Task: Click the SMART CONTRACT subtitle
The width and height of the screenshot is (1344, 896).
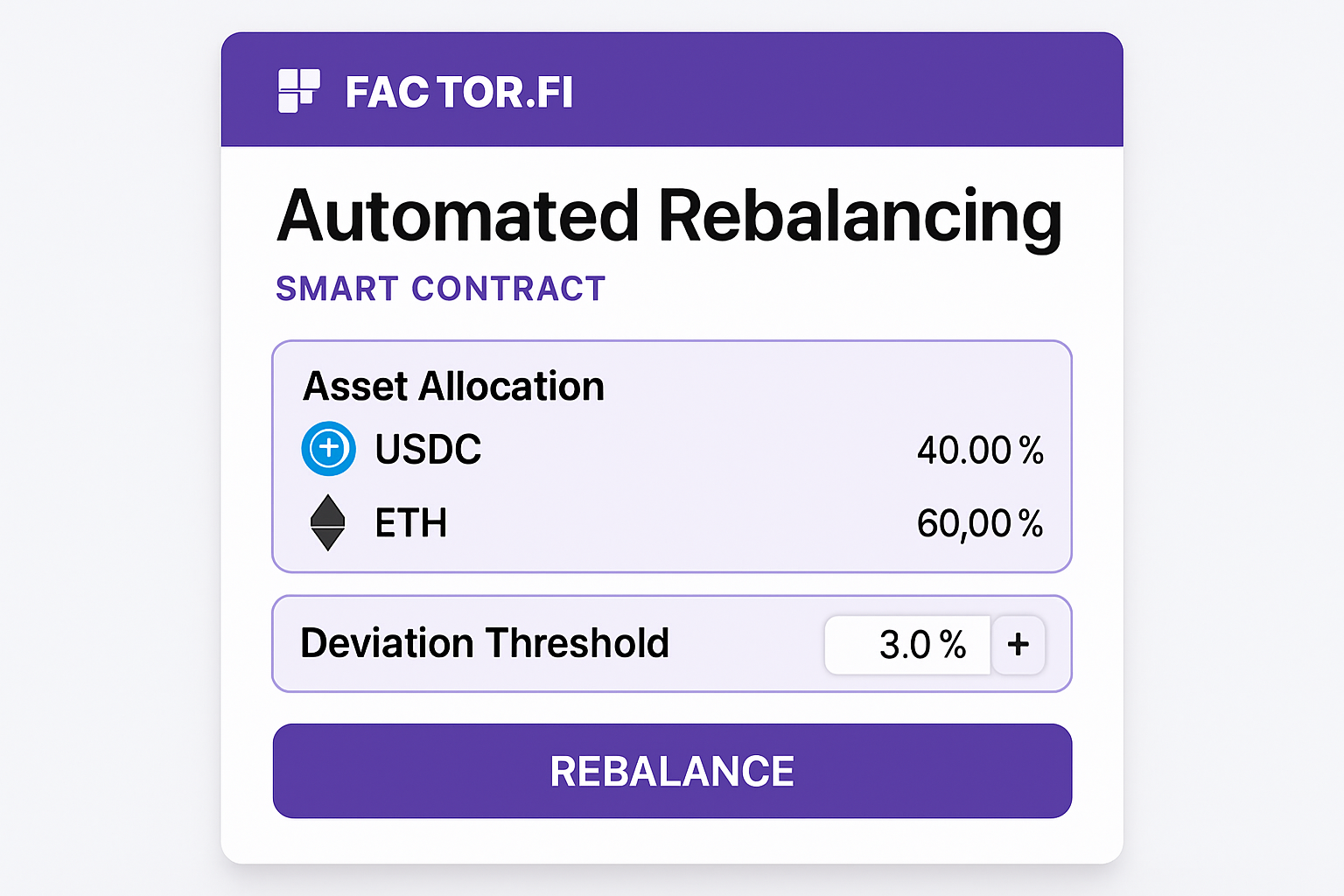Action: (440, 289)
